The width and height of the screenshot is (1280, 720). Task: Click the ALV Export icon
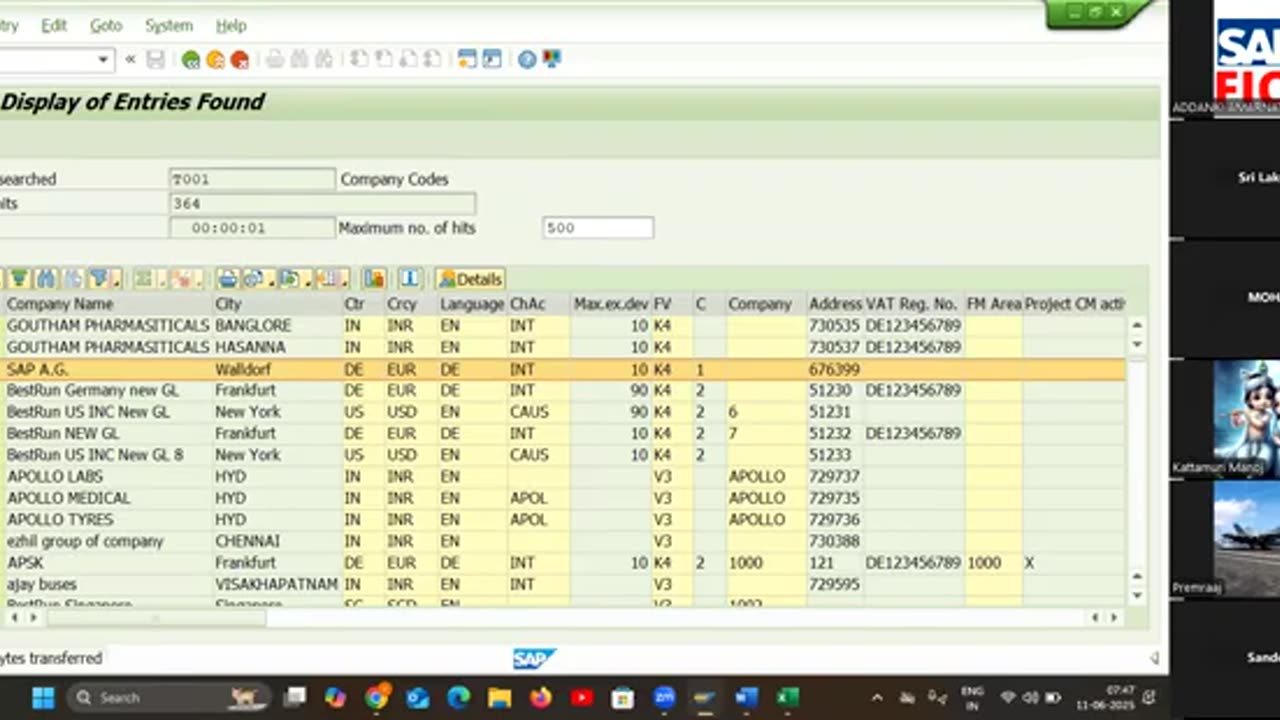(x=288, y=279)
